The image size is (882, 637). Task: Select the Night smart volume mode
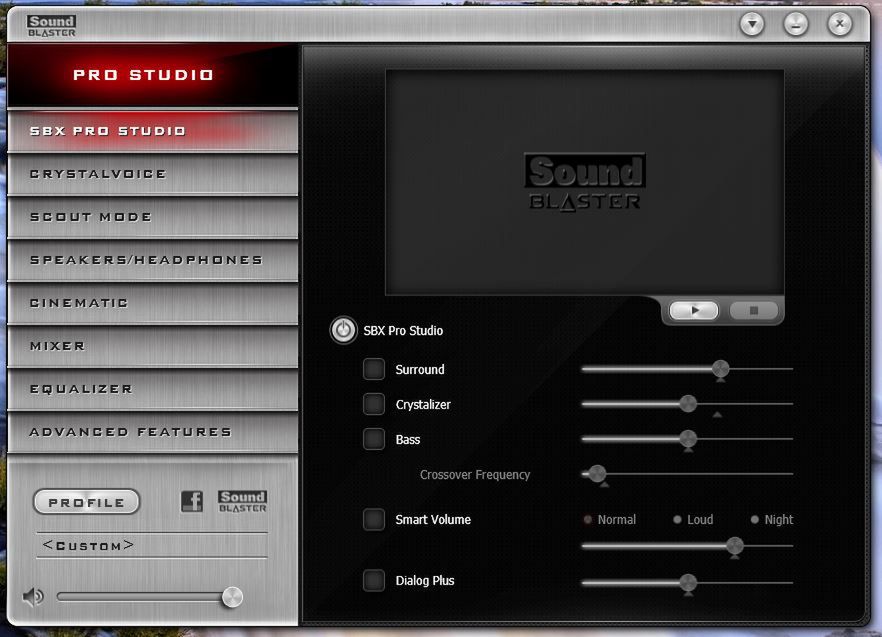coord(754,519)
